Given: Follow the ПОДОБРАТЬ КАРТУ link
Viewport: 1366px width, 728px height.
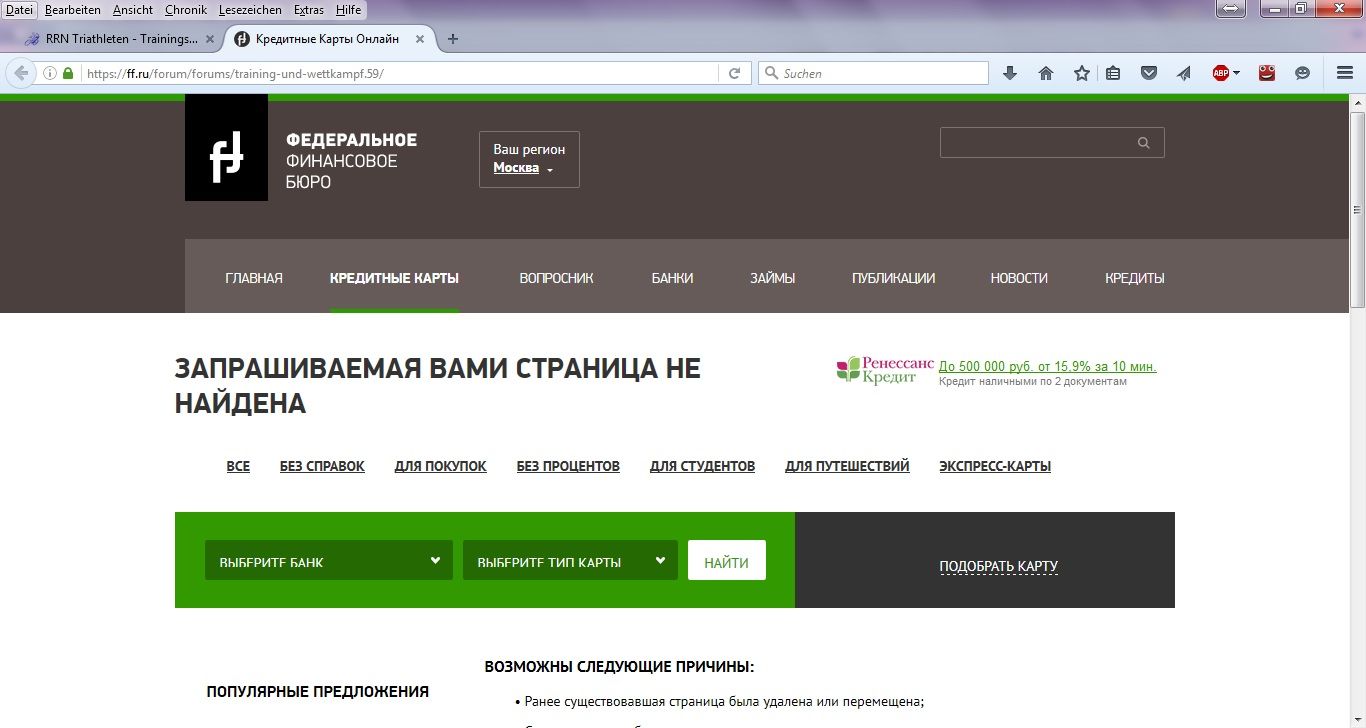Looking at the screenshot, I should [x=998, y=566].
